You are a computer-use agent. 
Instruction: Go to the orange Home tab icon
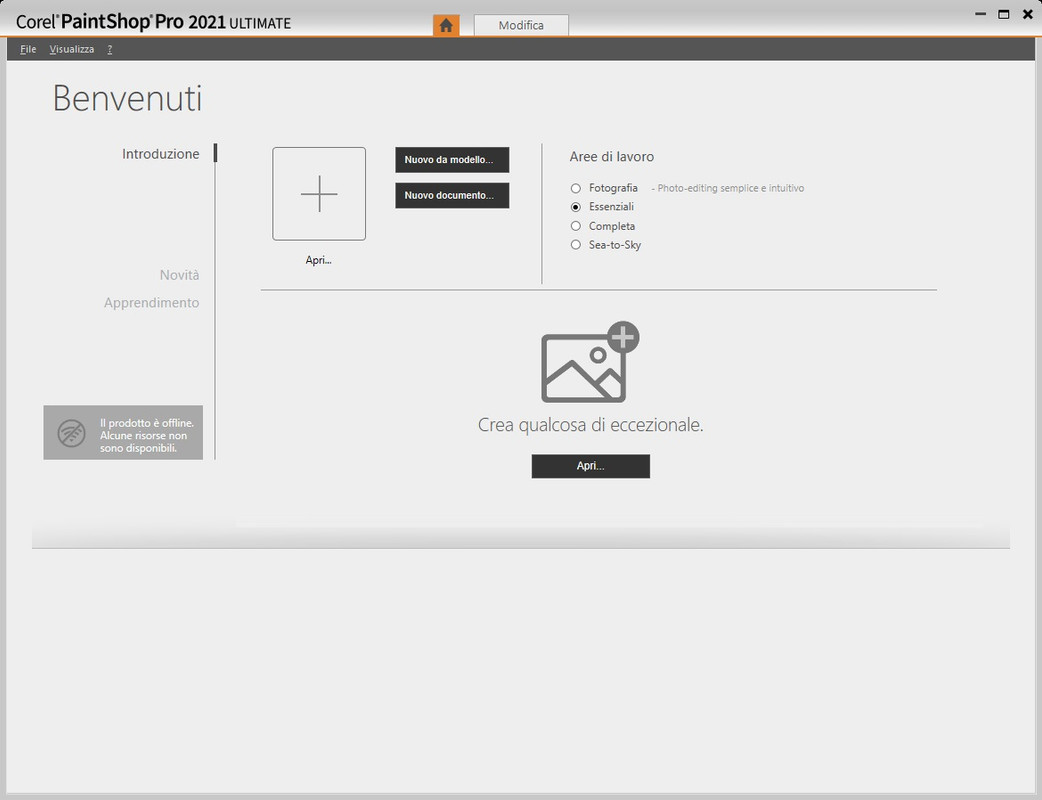446,25
